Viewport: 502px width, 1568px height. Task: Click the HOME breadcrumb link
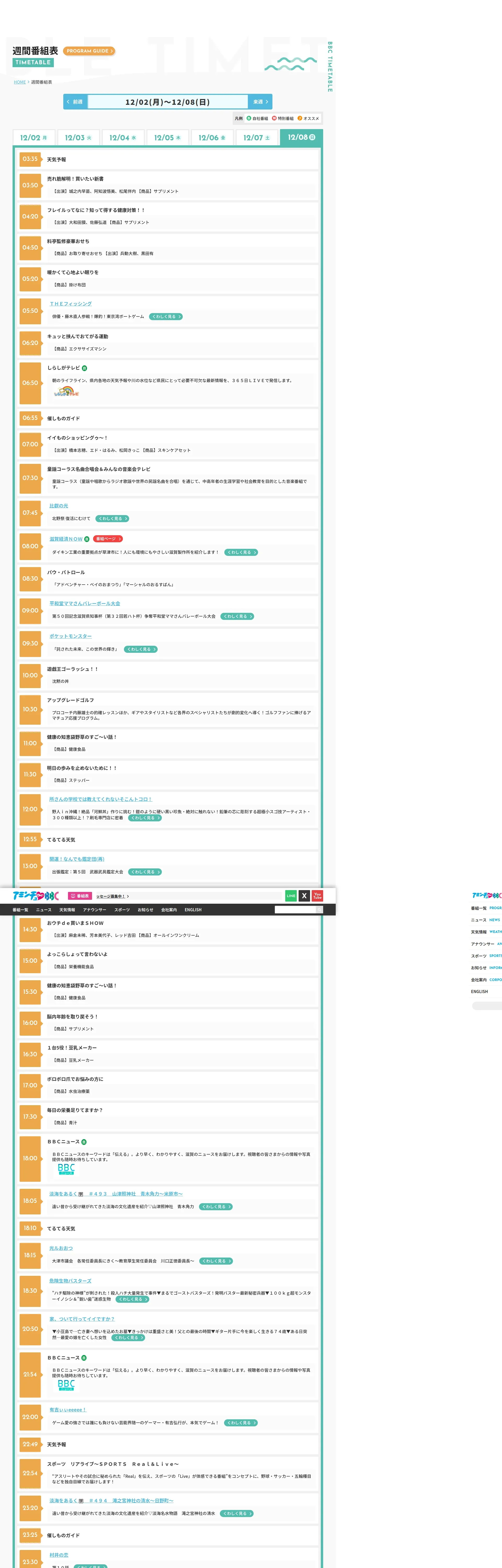[20, 82]
